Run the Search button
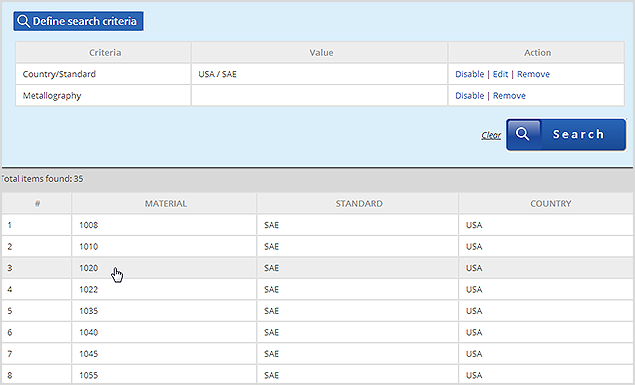635x385 pixels. pyautogui.click(x=566, y=134)
